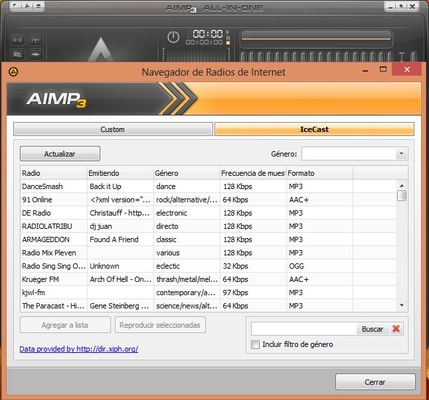Click the eject-style tray icon in AIMP title bar
This screenshot has height=400, width=429.
[38, 6]
